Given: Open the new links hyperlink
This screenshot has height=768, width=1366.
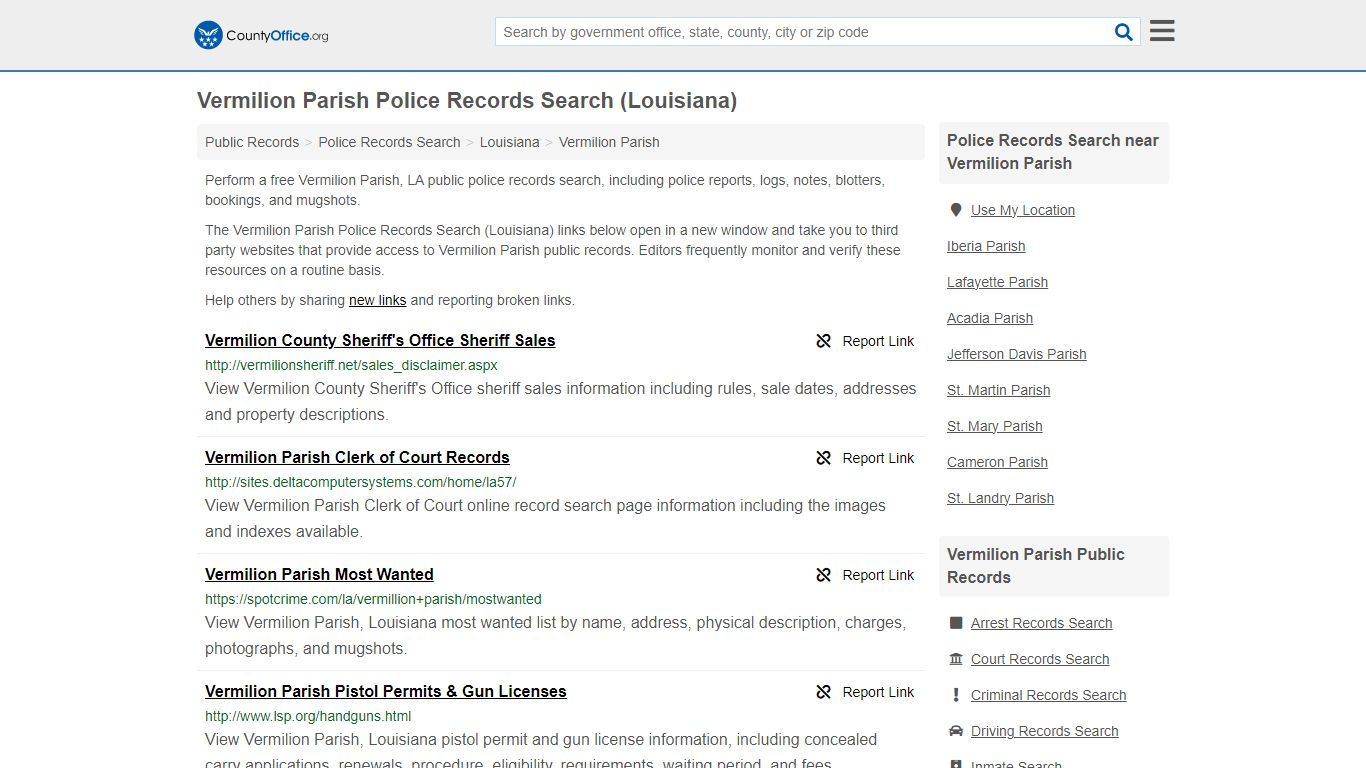Looking at the screenshot, I should click(x=377, y=300).
